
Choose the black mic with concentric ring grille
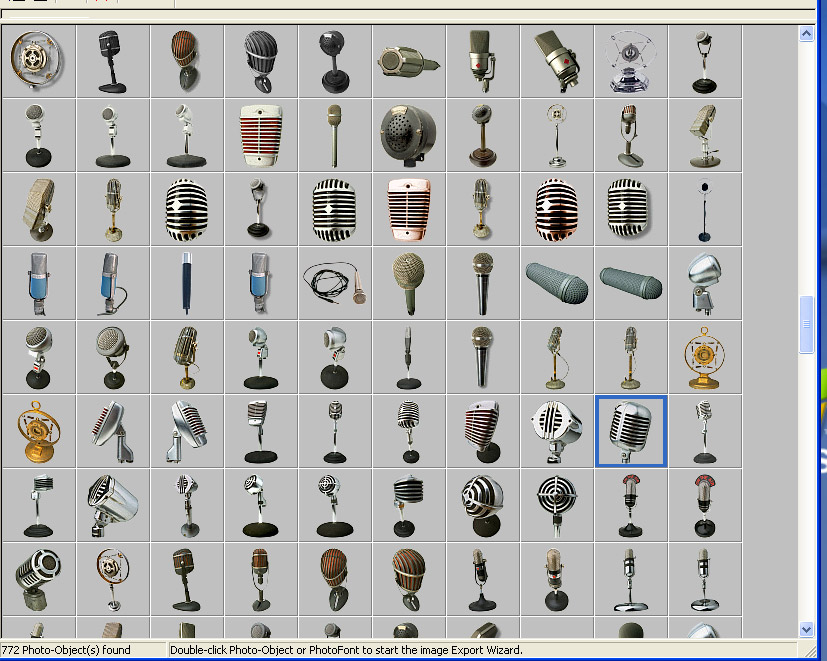click(557, 505)
